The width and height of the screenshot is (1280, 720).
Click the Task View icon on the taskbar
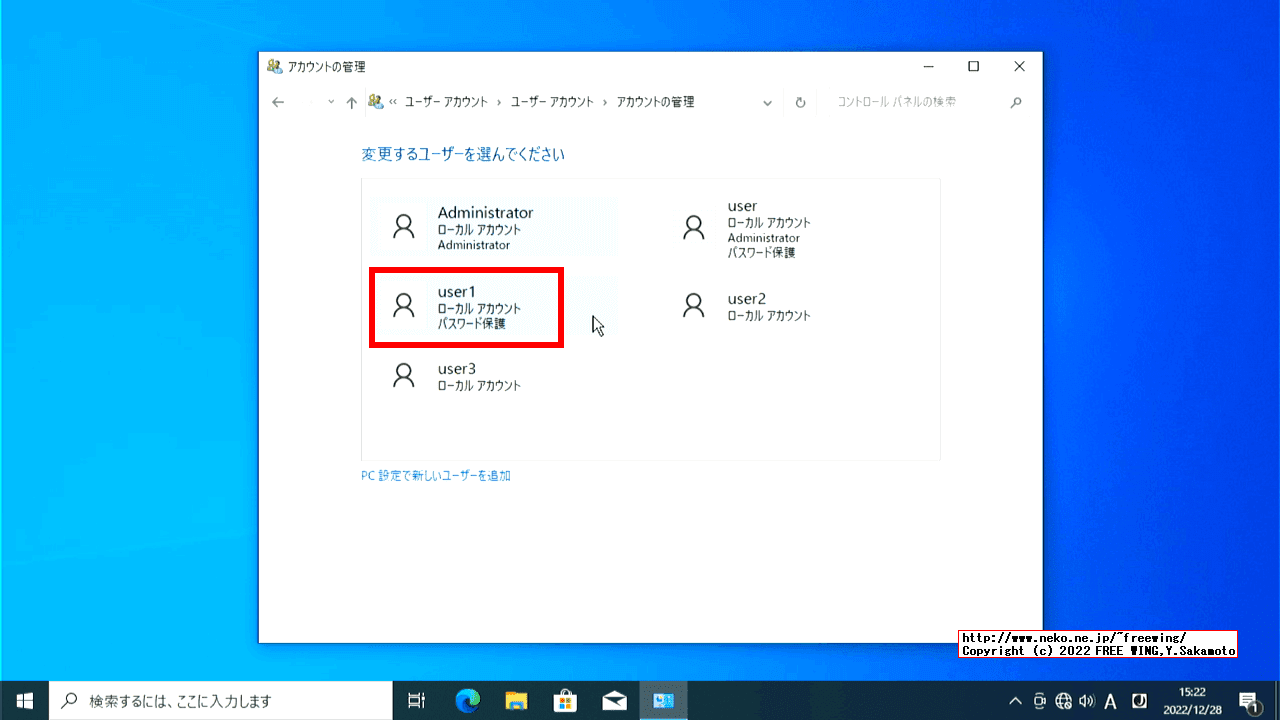point(416,700)
